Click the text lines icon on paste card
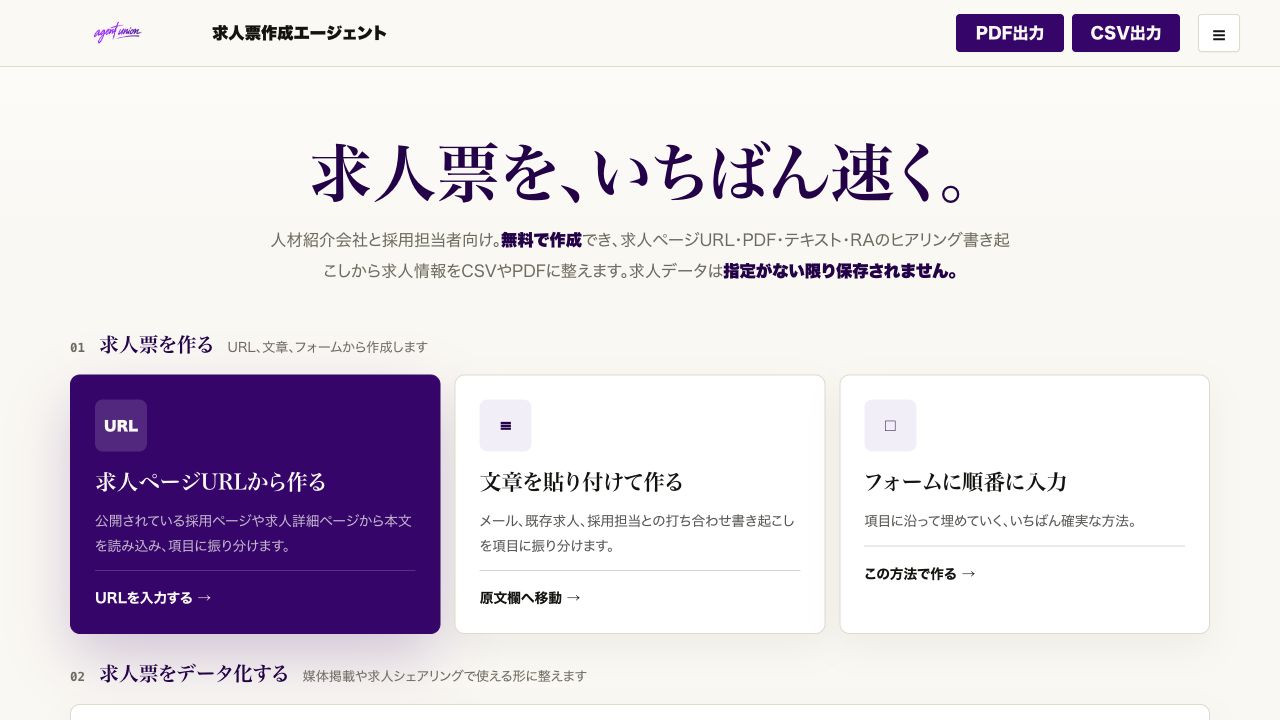Screen dimensions: 1280x720 click(x=505, y=425)
